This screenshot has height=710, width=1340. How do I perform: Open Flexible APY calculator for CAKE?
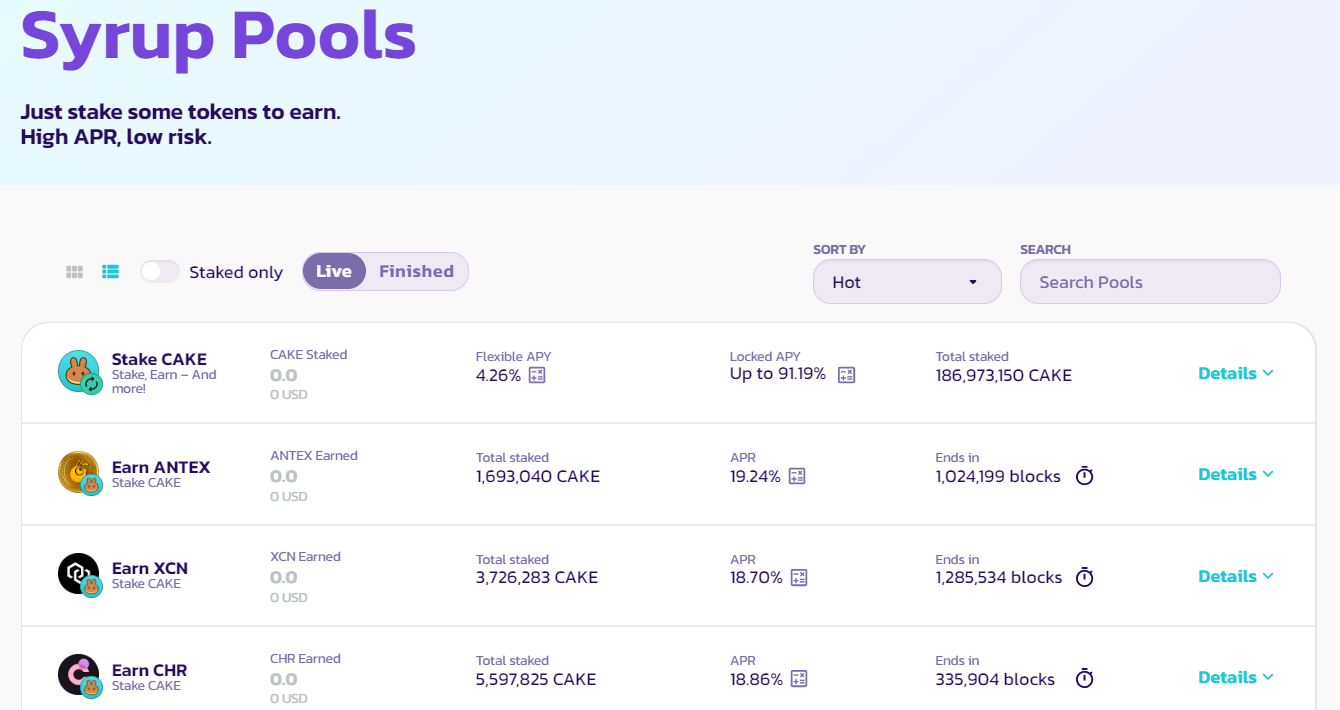point(537,375)
